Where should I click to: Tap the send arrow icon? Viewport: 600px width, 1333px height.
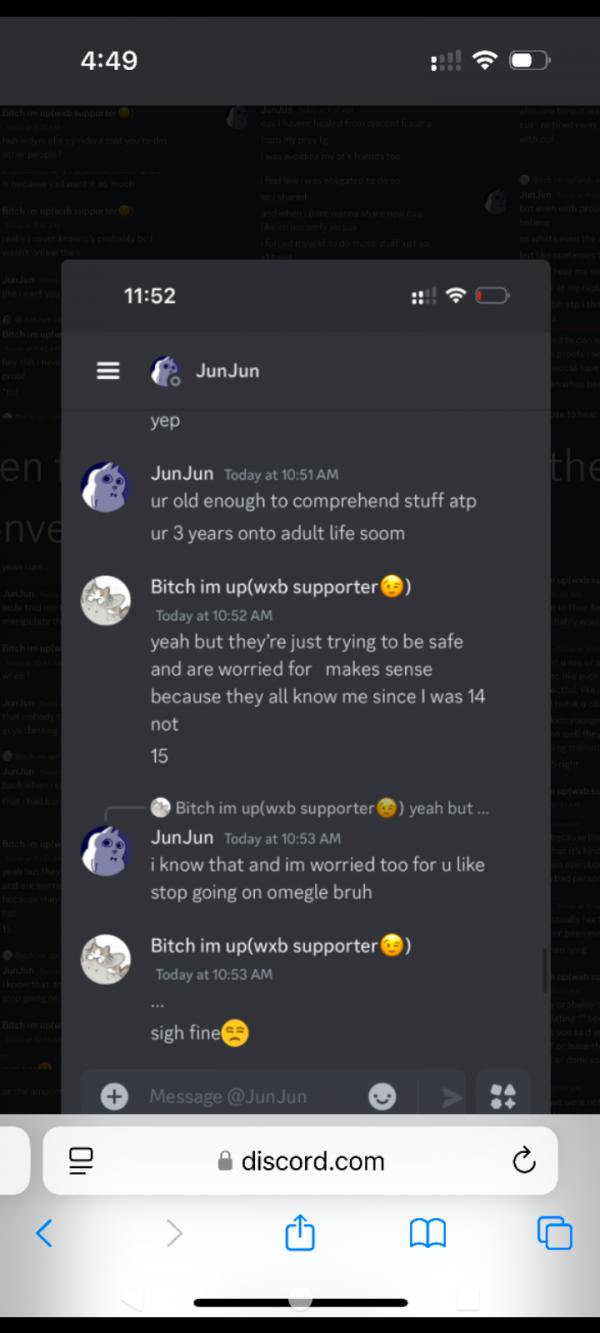click(453, 1097)
